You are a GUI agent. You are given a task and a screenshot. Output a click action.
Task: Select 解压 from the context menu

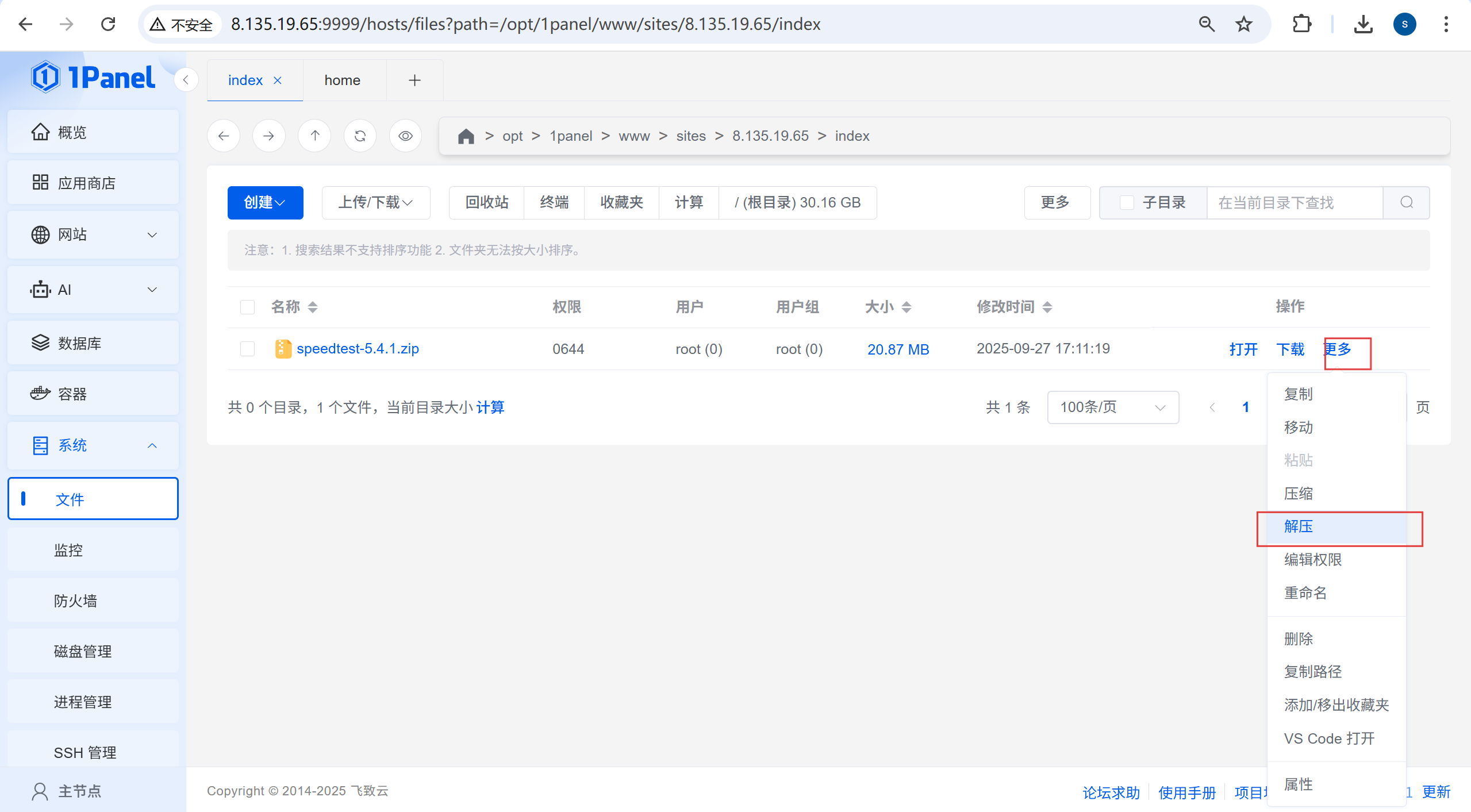coord(1299,526)
